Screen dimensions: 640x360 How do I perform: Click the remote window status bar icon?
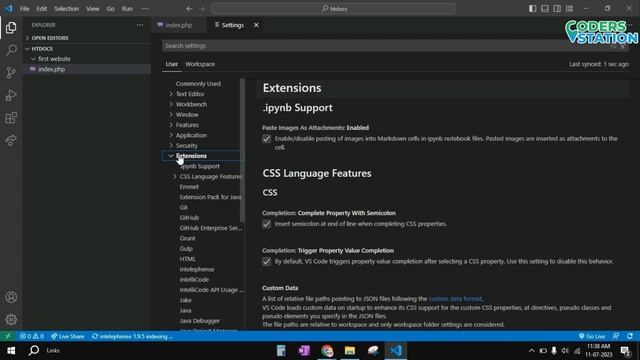tap(8, 336)
